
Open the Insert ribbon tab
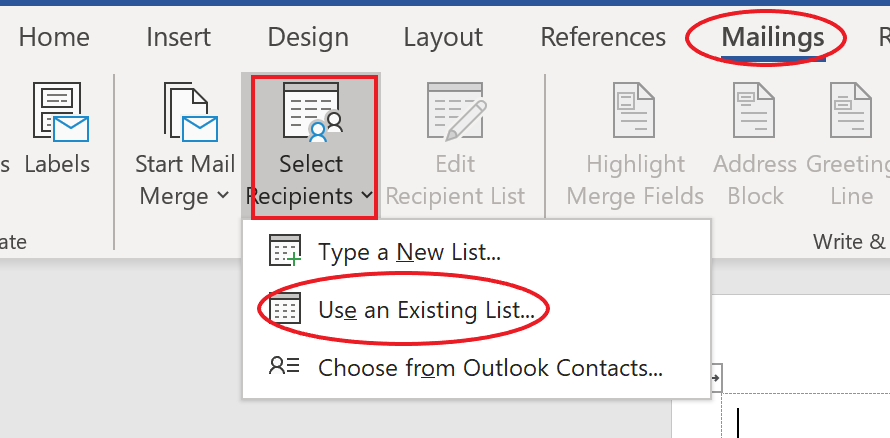coord(178,38)
